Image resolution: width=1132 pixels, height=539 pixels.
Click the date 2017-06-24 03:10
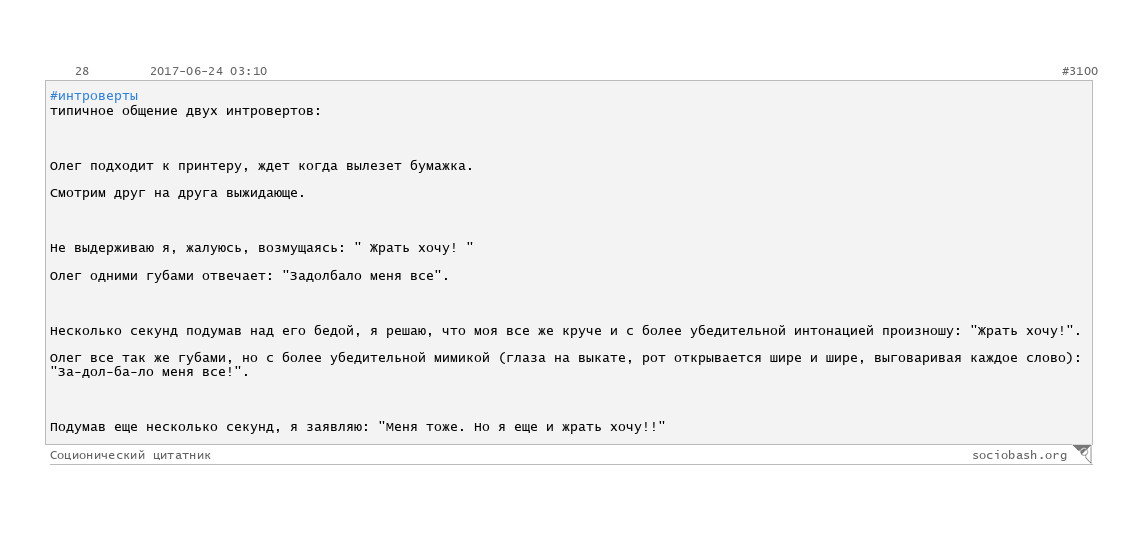click(209, 71)
